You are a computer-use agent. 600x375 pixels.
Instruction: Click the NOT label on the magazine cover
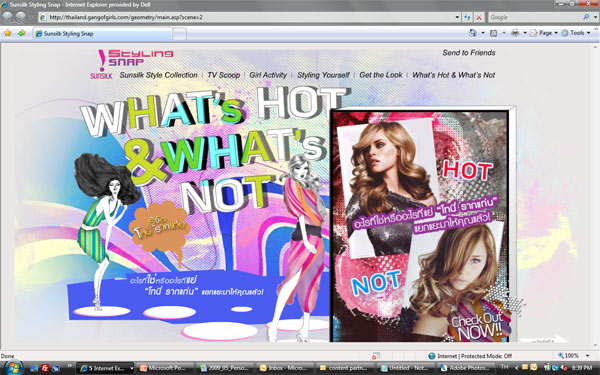pyautogui.click(x=376, y=283)
